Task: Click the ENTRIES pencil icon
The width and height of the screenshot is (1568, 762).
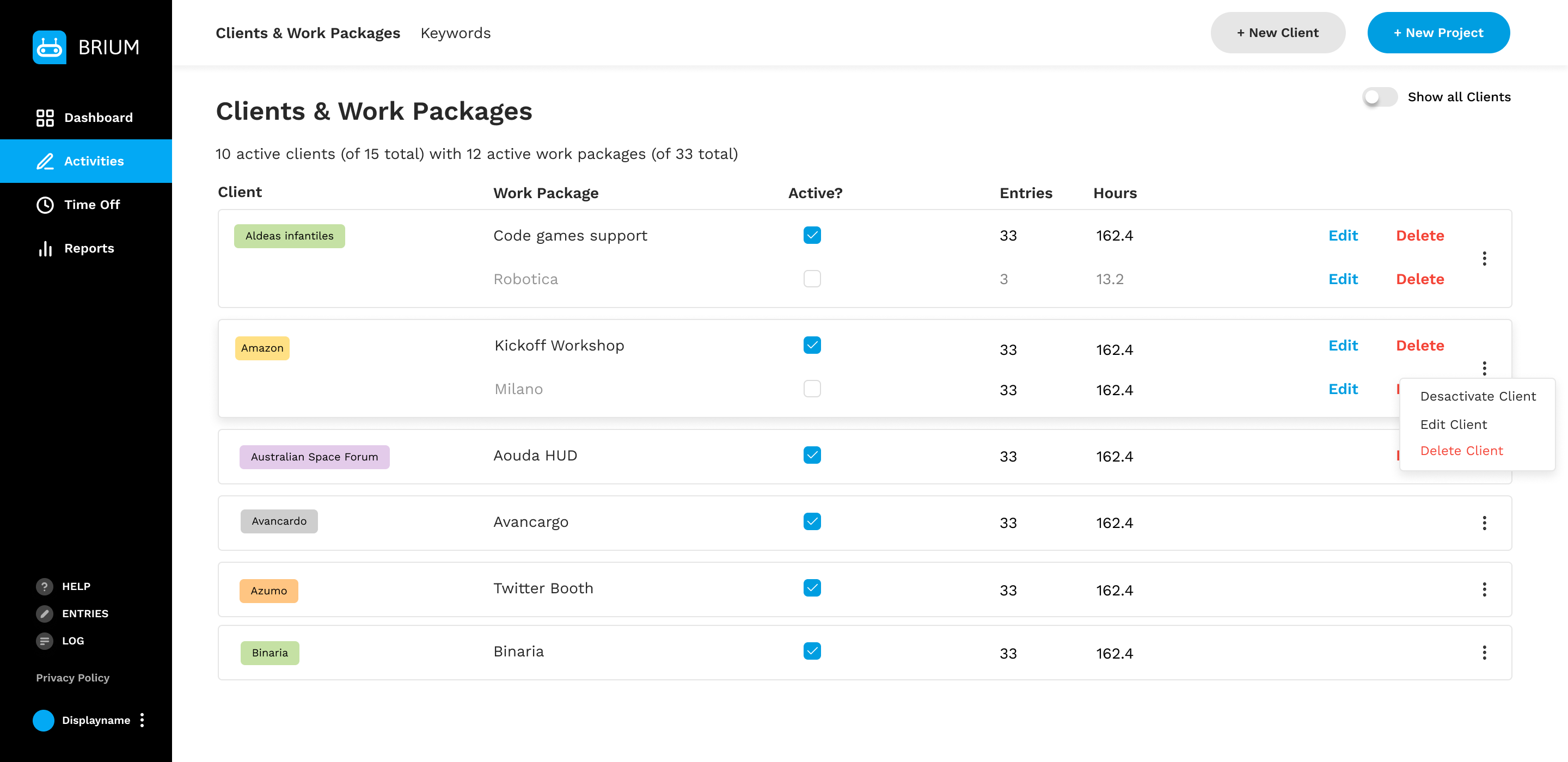Action: (45, 613)
